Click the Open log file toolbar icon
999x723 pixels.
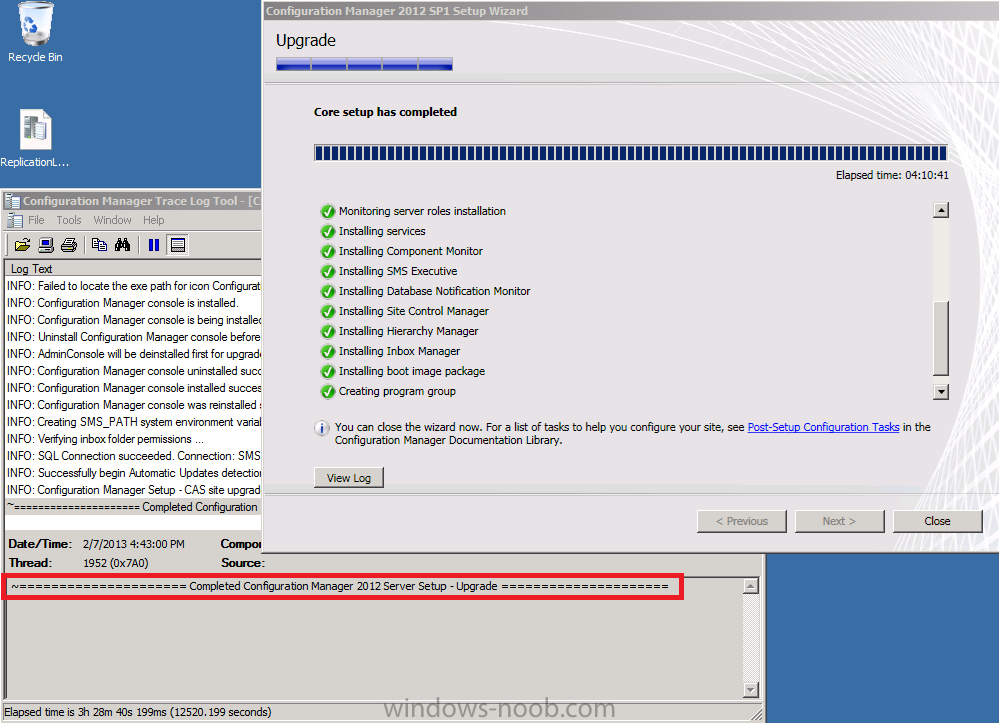(22, 245)
